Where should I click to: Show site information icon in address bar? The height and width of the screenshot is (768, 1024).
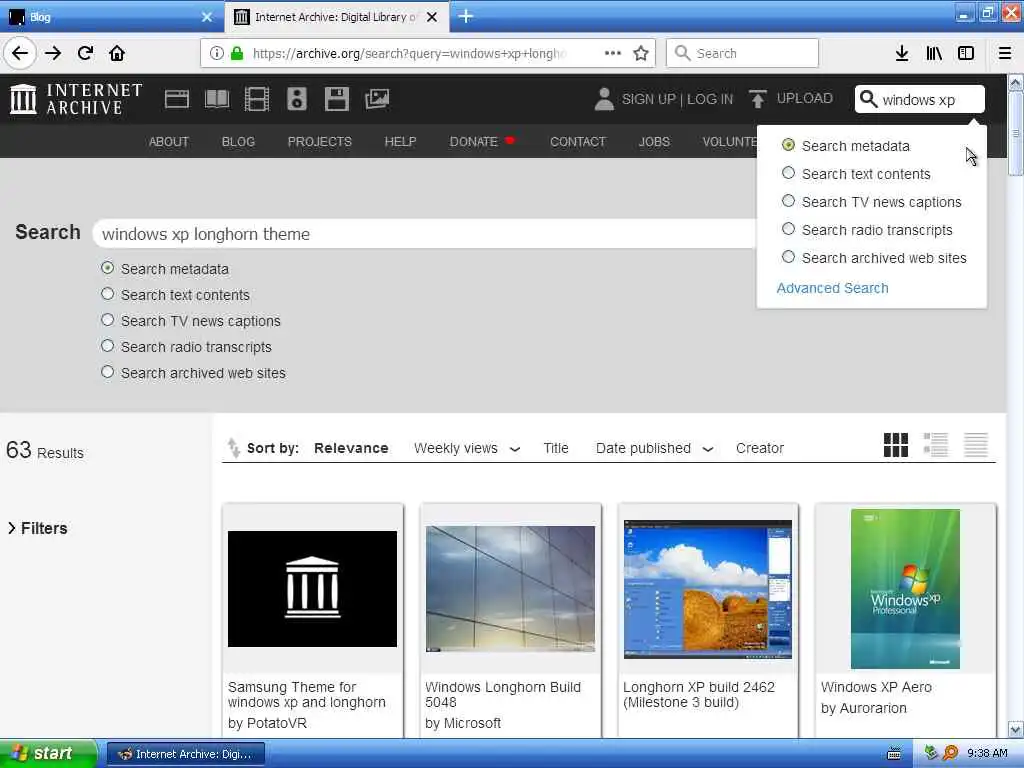click(217, 54)
